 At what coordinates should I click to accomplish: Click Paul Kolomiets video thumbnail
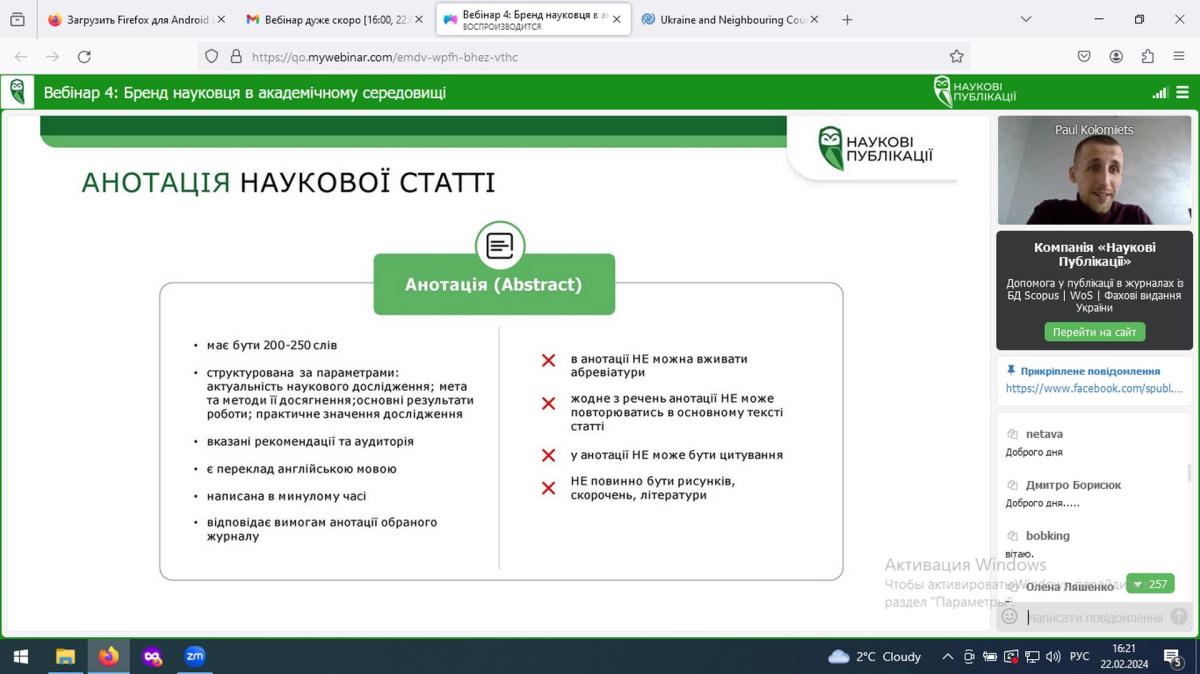(1095, 170)
